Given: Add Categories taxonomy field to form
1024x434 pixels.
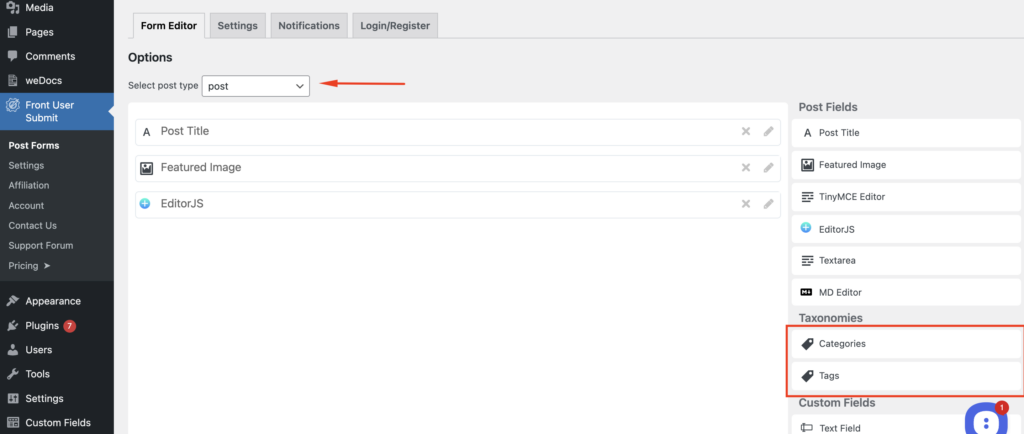Looking at the screenshot, I should click(x=906, y=344).
